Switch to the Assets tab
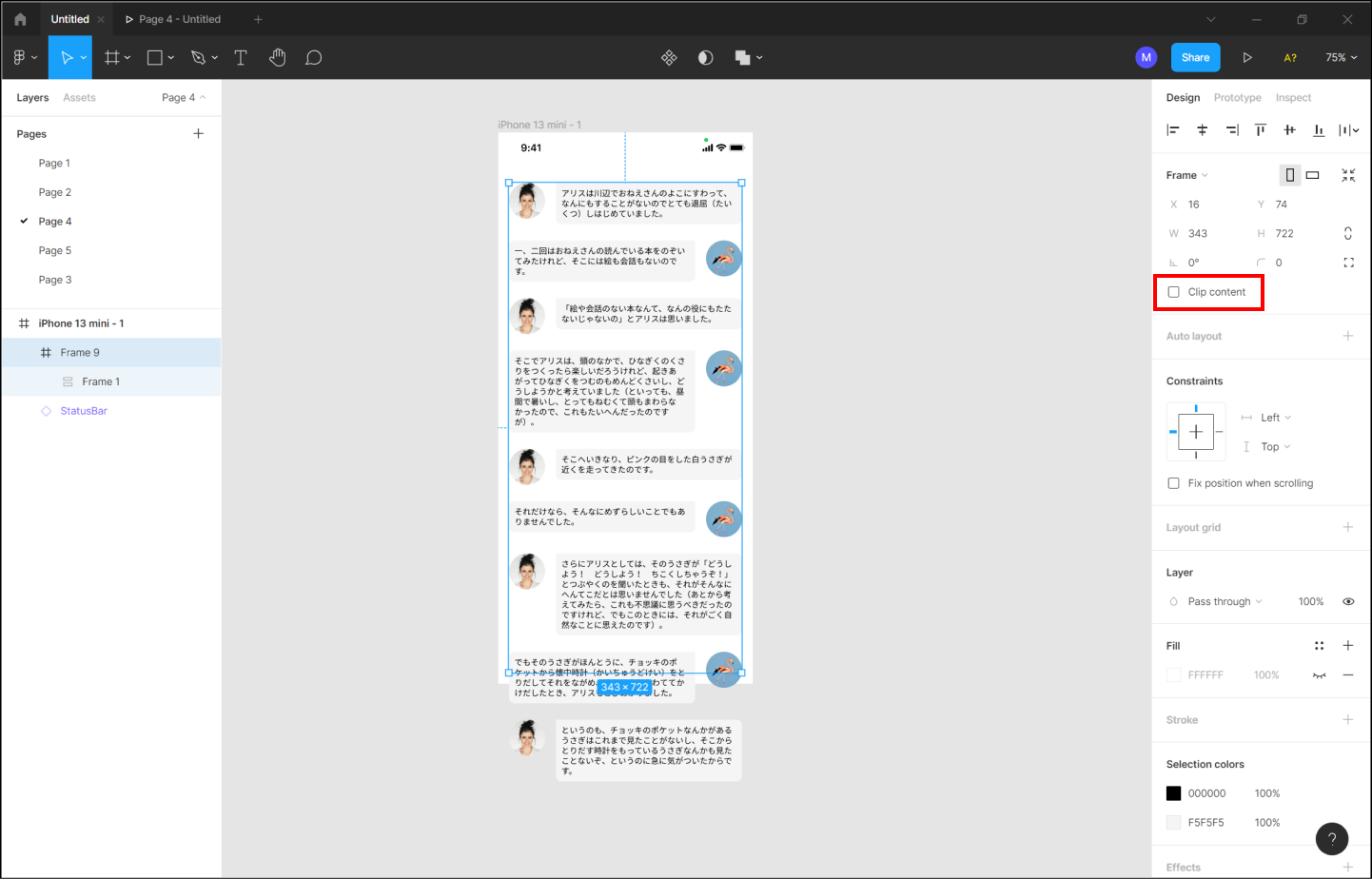 coord(79,98)
